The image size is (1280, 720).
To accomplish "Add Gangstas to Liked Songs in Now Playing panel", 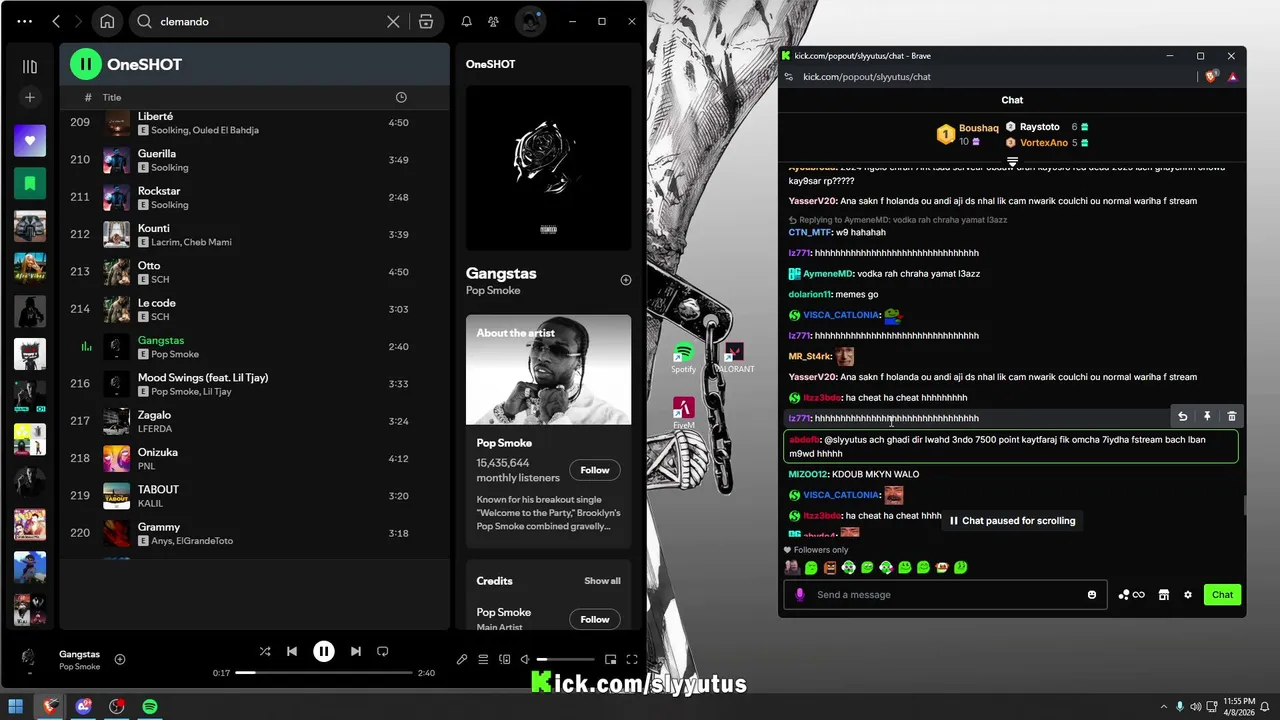I will [626, 280].
